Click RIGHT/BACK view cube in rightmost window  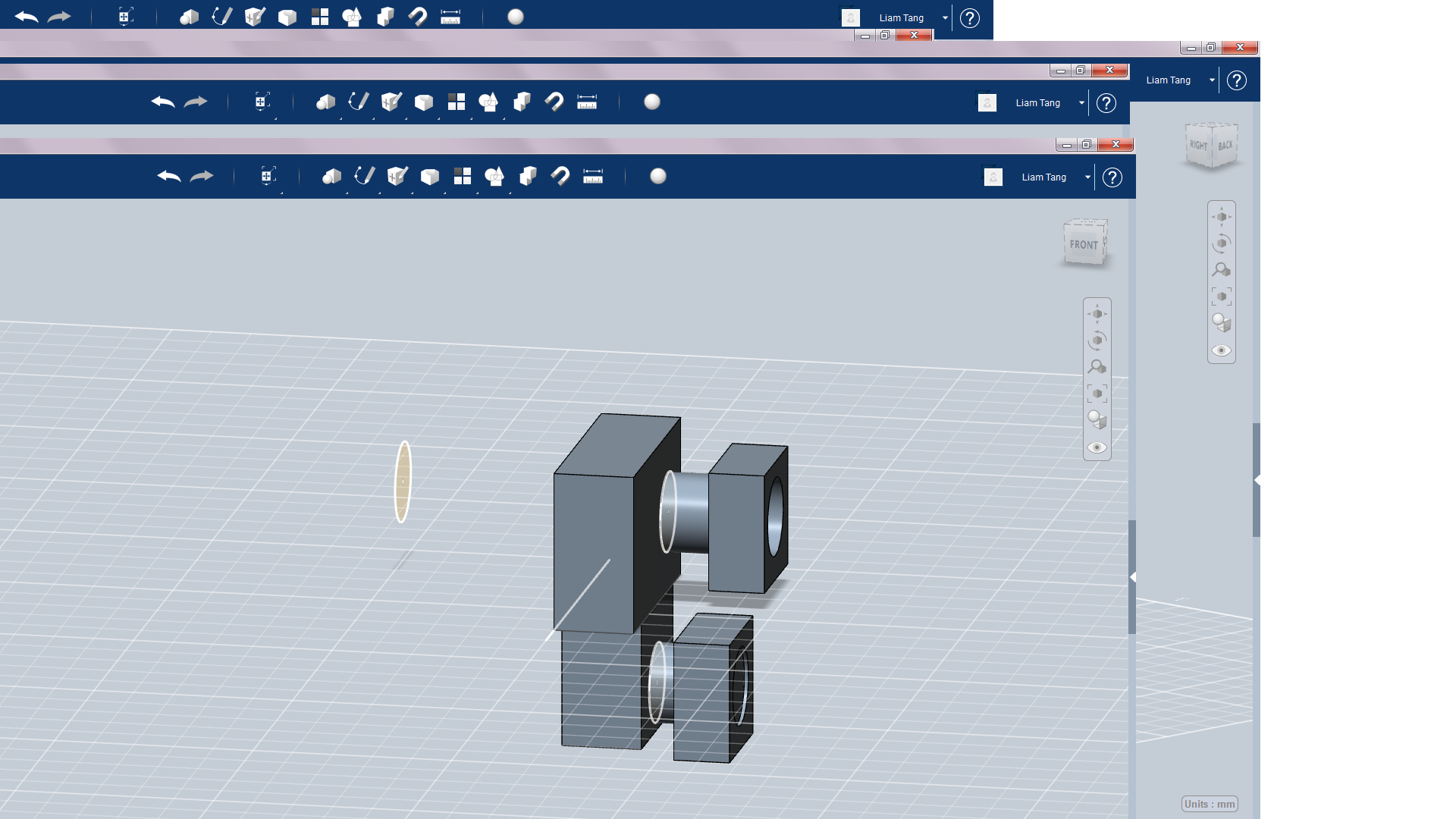(1212, 145)
